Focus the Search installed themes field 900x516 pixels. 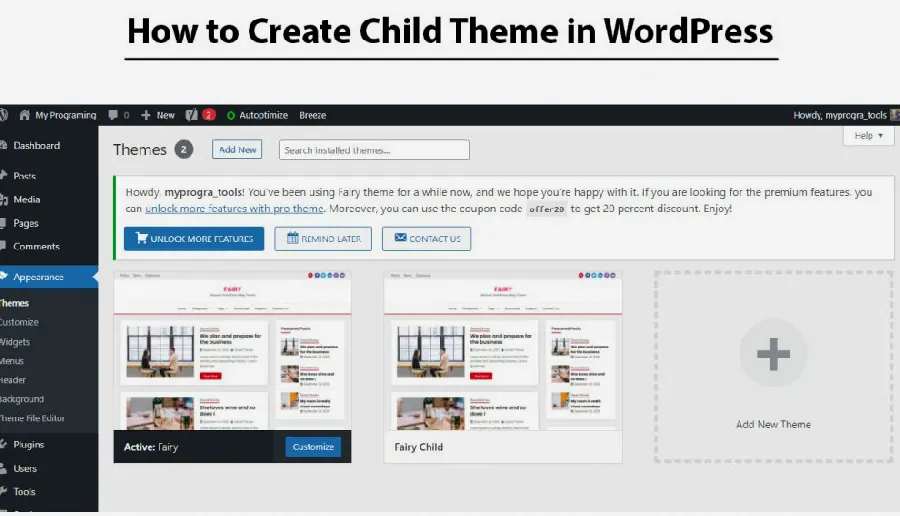[374, 150]
